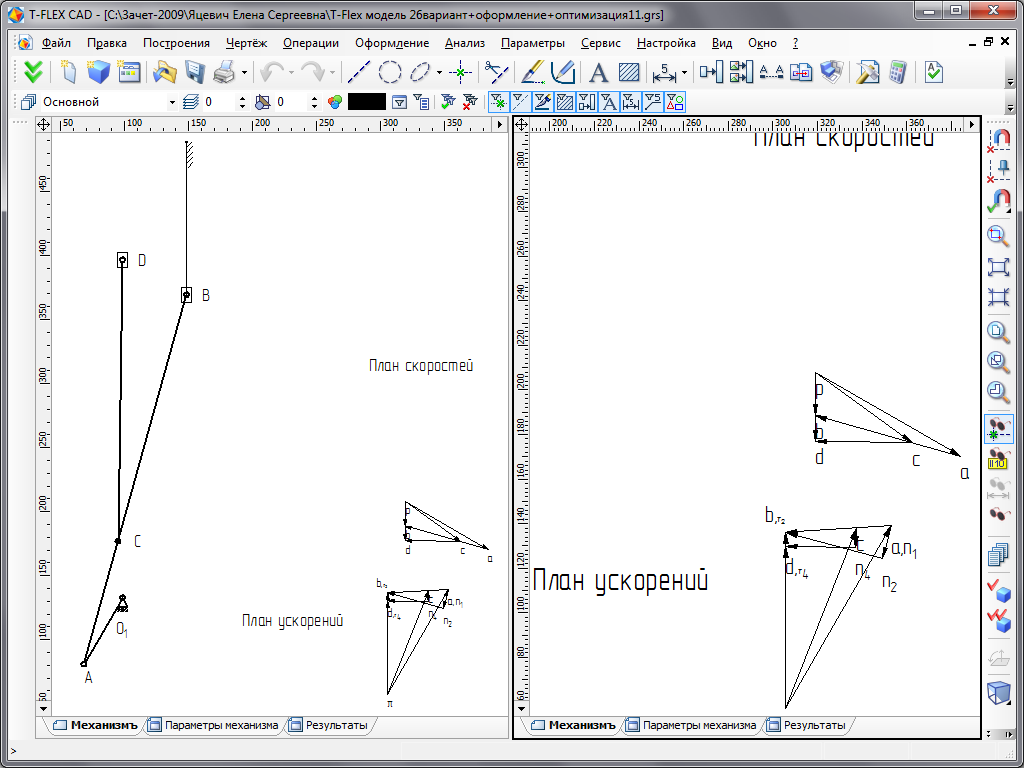Image resolution: width=1024 pixels, height=768 pixels.
Task: Open the color palette (RGB circles) icon
Action: 335,102
